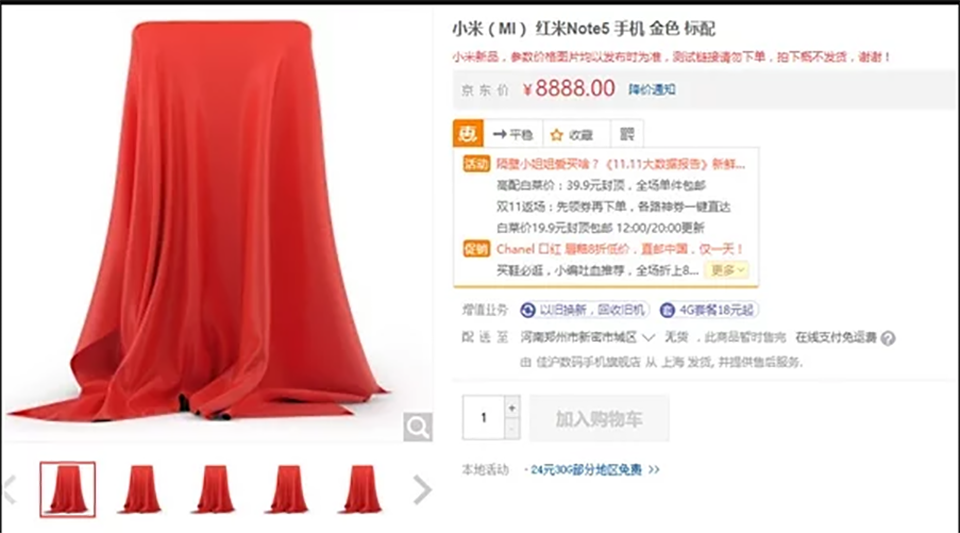Open the 平稳 price trend tab

coord(513,135)
